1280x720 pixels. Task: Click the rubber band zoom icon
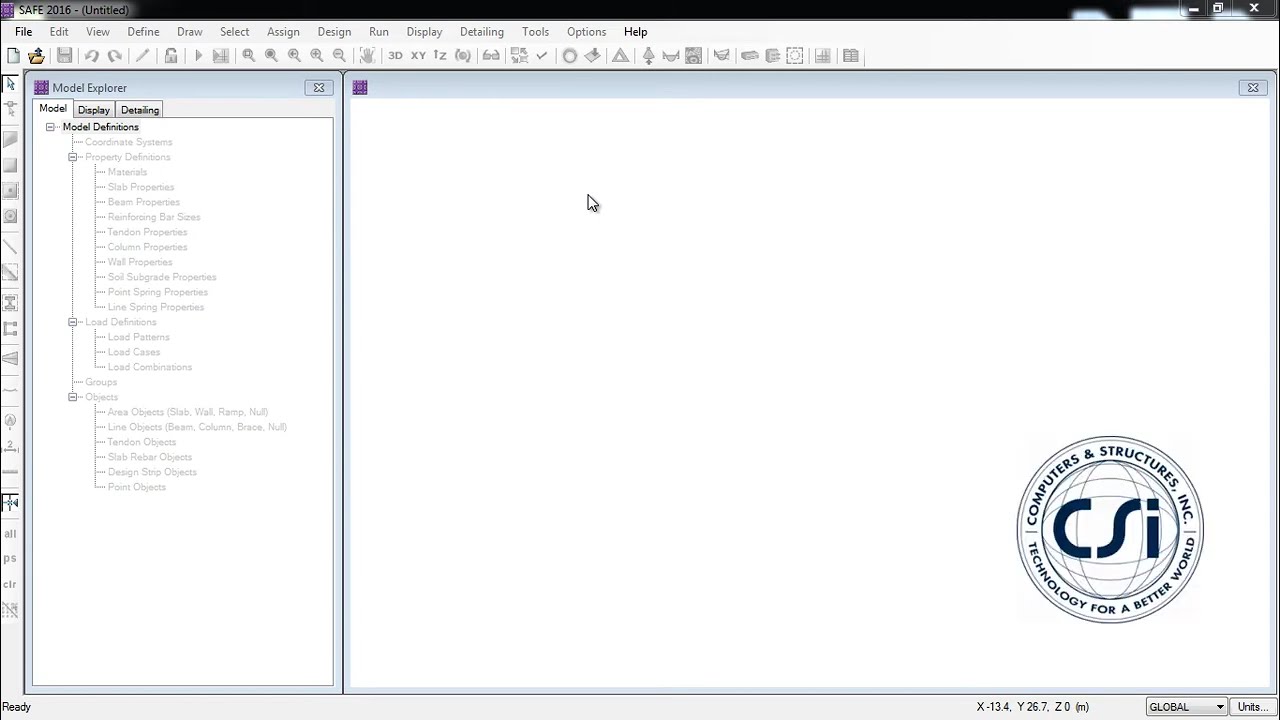click(x=249, y=56)
